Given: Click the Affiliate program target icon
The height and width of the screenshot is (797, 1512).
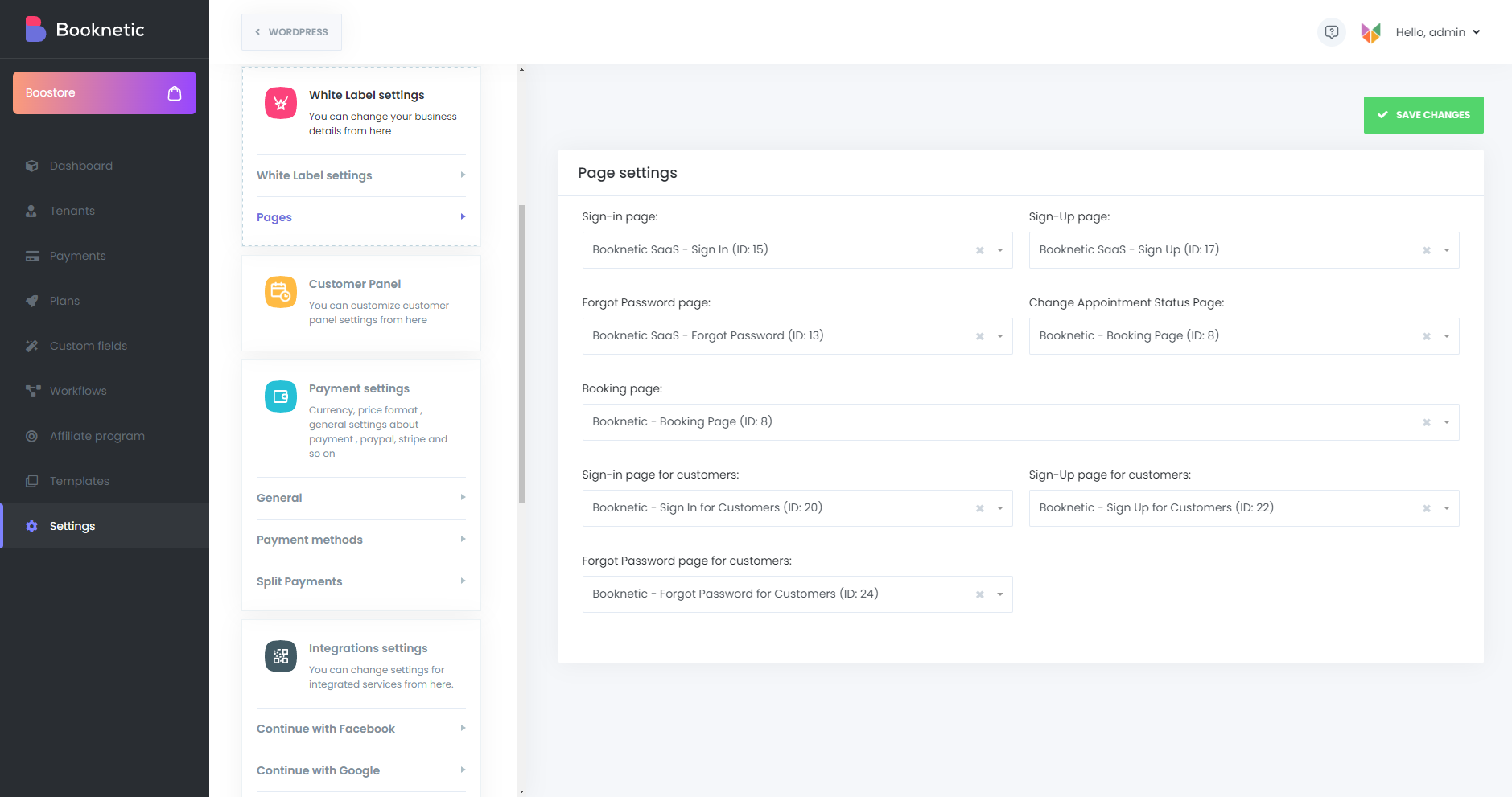Looking at the screenshot, I should pyautogui.click(x=31, y=436).
